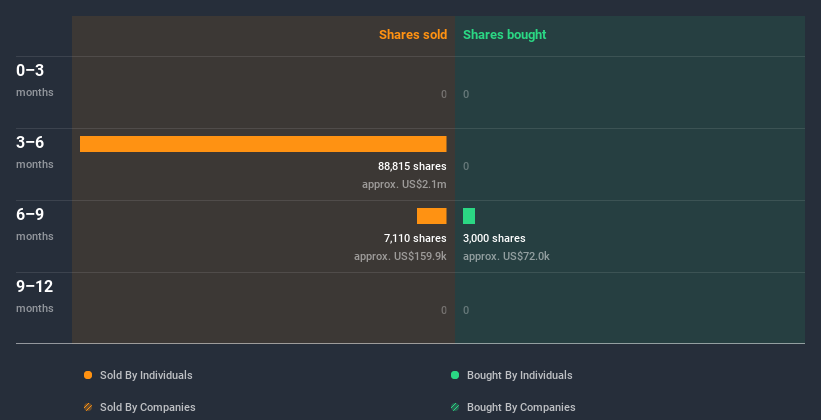Select the Bought By Companies legend label
The image size is (821, 420).
click(x=521, y=407)
